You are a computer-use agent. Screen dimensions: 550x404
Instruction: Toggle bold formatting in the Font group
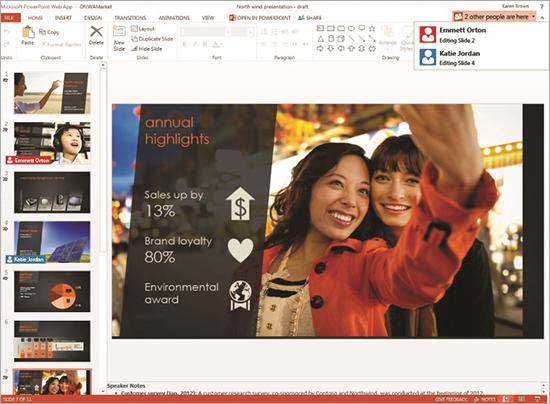click(185, 44)
